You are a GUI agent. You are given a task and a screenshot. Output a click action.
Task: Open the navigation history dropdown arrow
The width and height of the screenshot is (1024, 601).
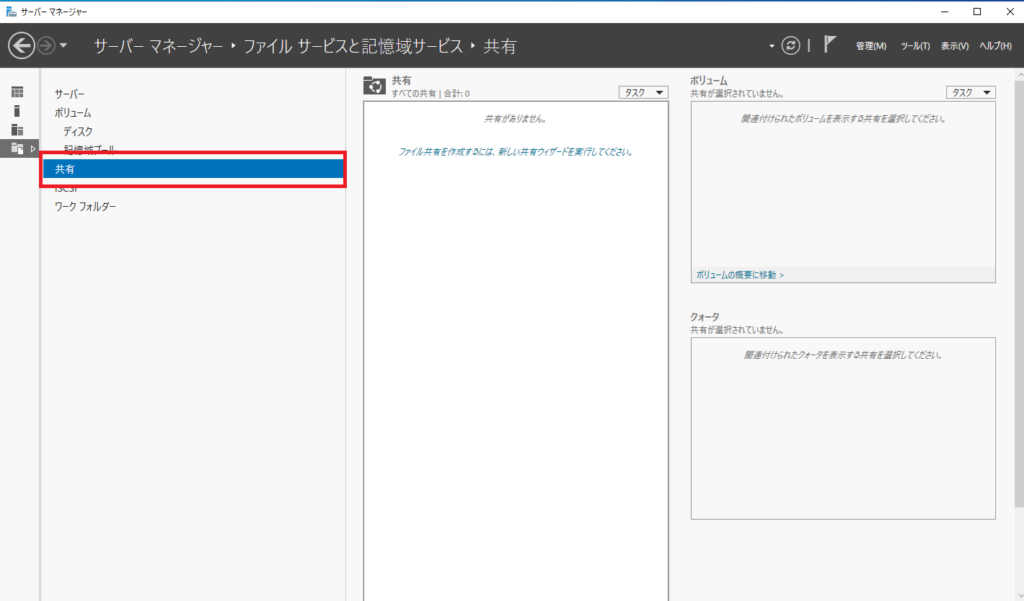click(64, 46)
